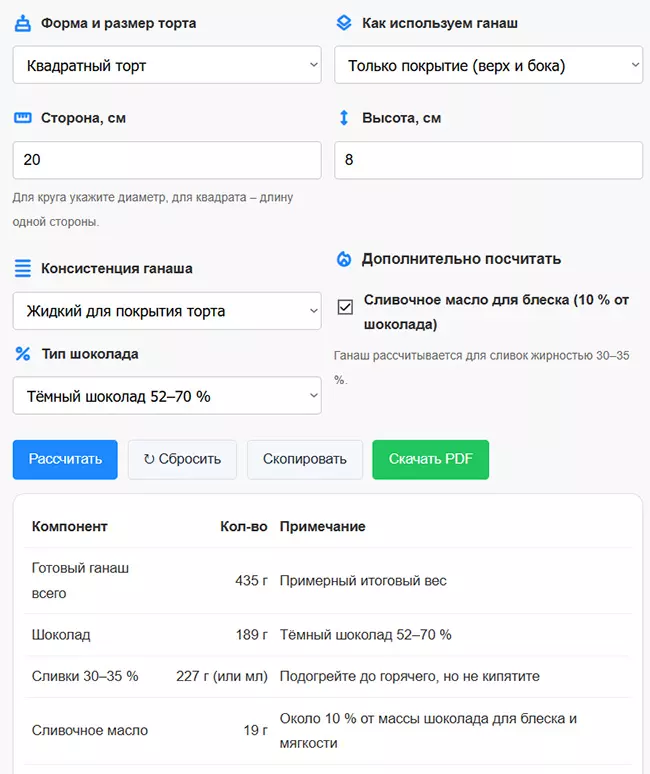Image resolution: width=650 pixels, height=774 pixels.
Task: Expand the Только покрытие usage dropdown
Action: click(x=488, y=66)
